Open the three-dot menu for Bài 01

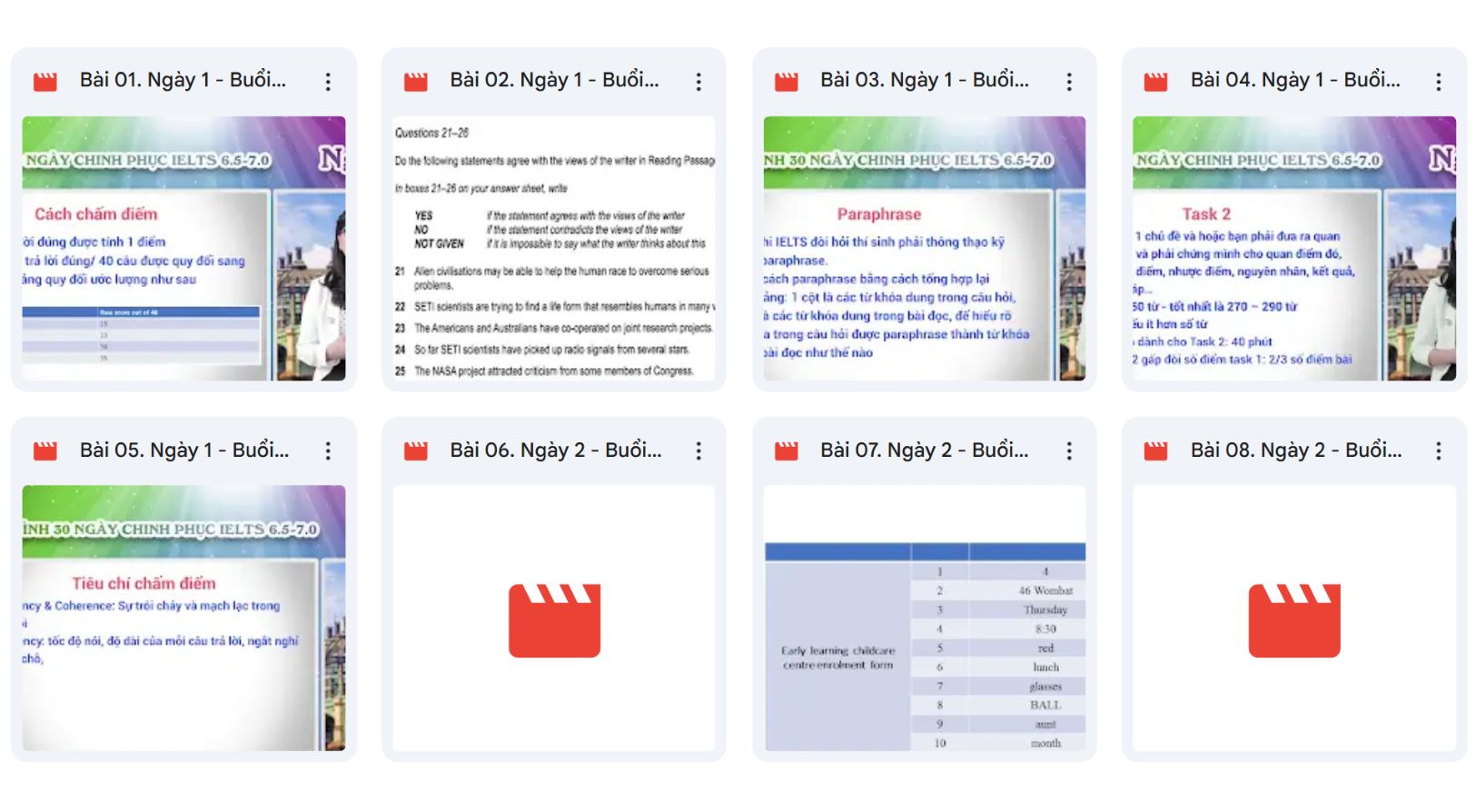328,82
